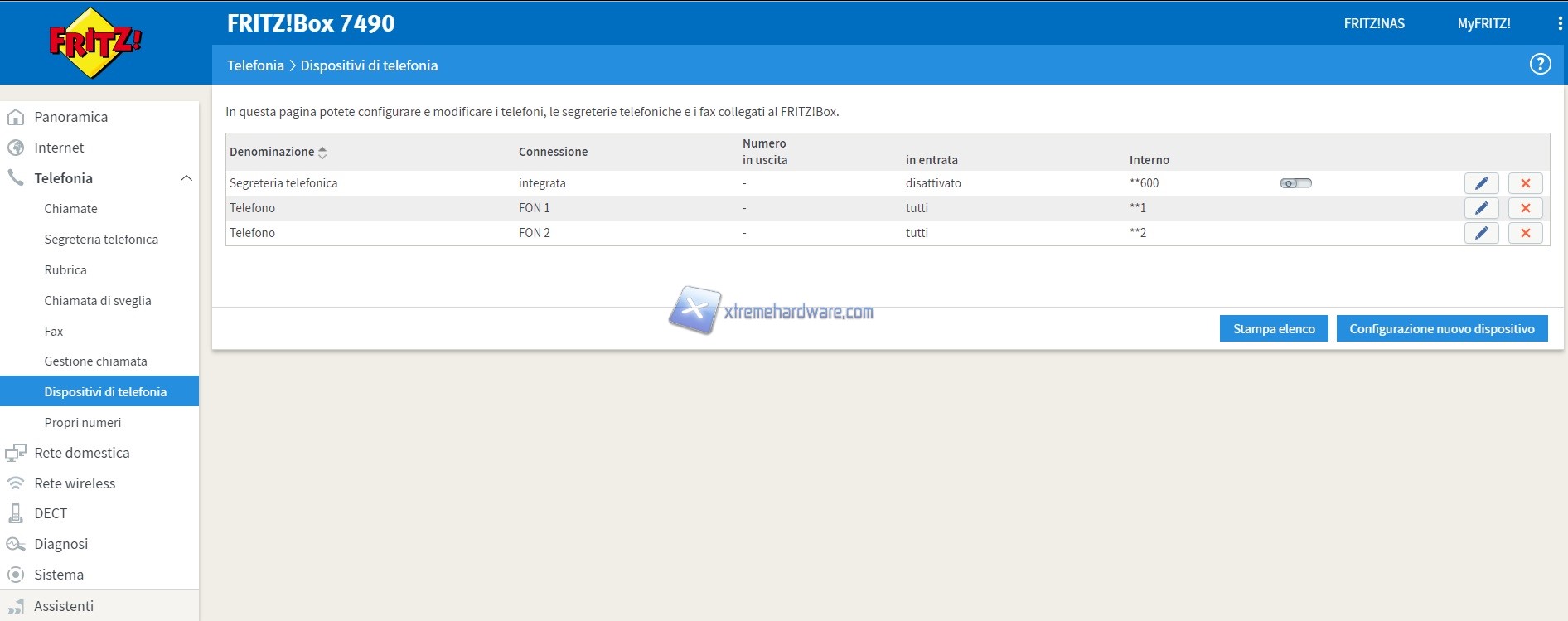The image size is (1568, 621).
Task: Delete the FON 2 telephone entry
Action: 1525,233
